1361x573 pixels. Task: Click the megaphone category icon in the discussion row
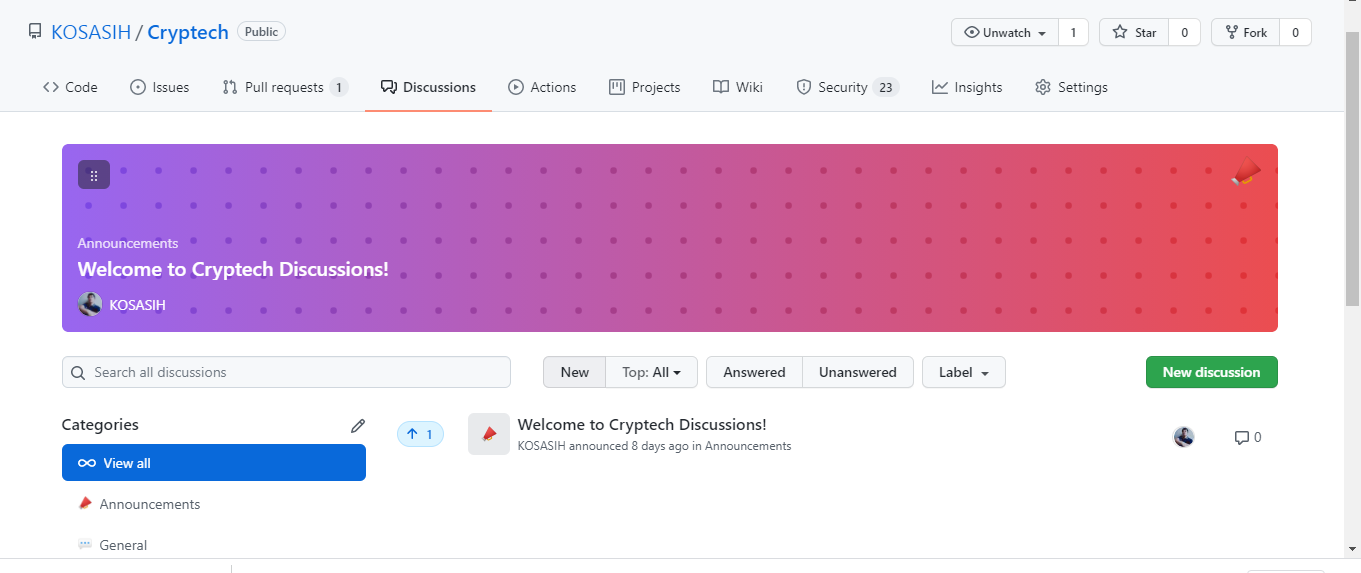pos(489,434)
